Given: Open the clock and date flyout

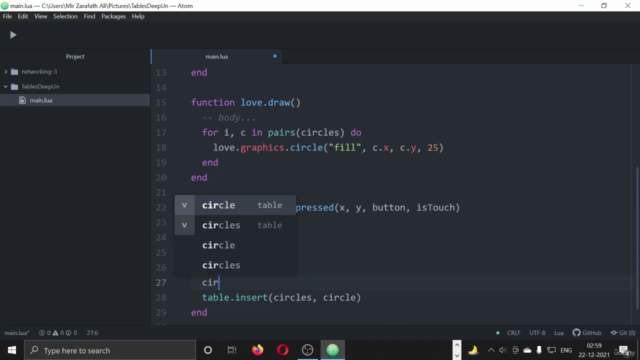Looking at the screenshot, I should (594, 350).
